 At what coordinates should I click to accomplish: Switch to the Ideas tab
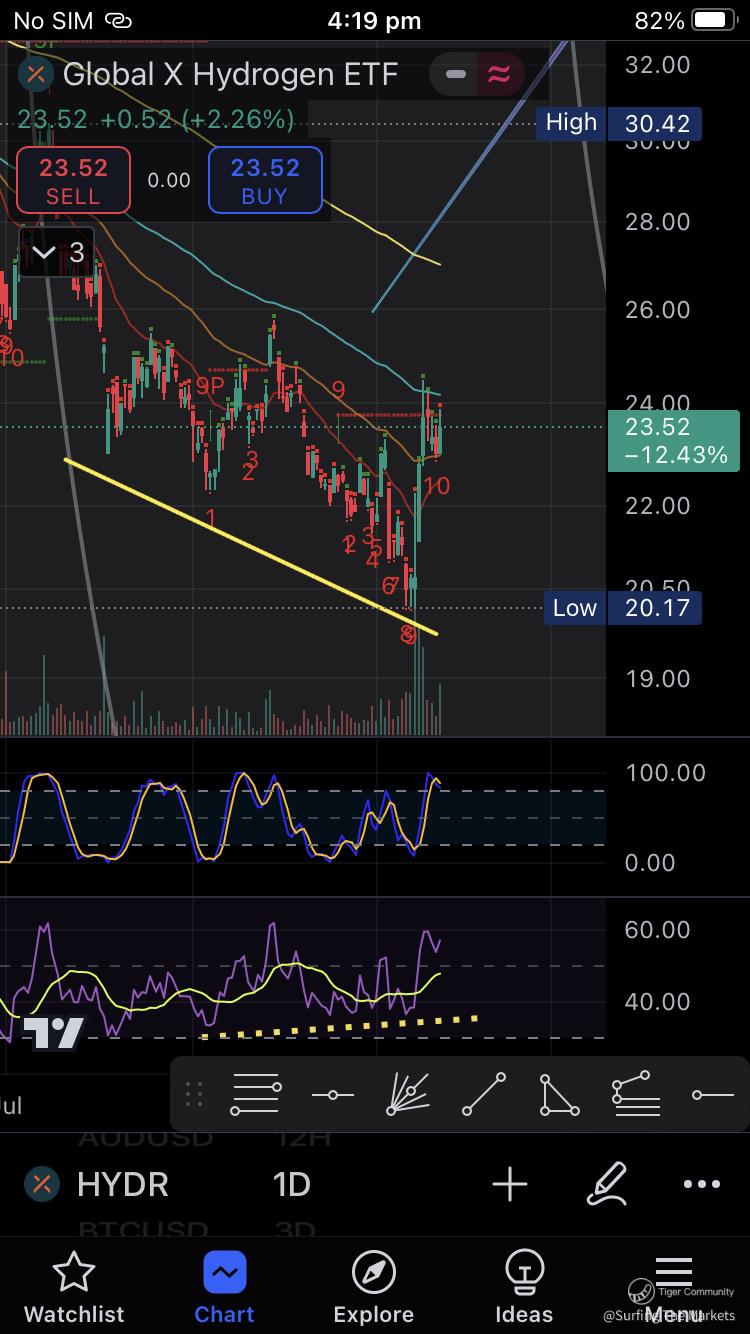(524, 1288)
